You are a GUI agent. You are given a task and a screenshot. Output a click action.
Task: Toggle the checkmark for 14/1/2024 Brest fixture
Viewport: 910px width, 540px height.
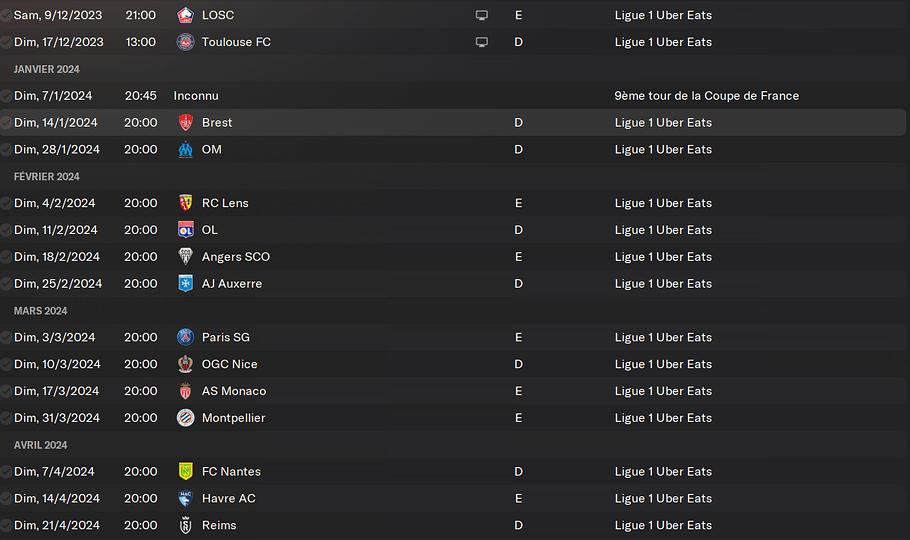tap(7, 122)
